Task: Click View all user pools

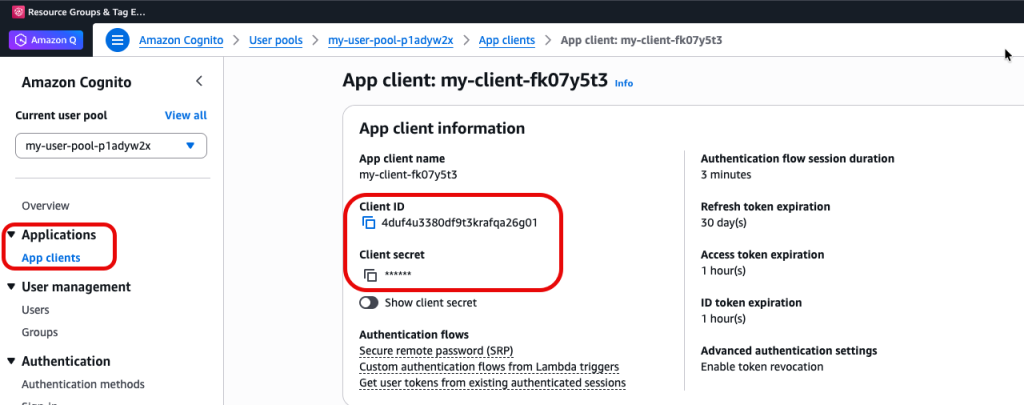Action: tap(185, 116)
